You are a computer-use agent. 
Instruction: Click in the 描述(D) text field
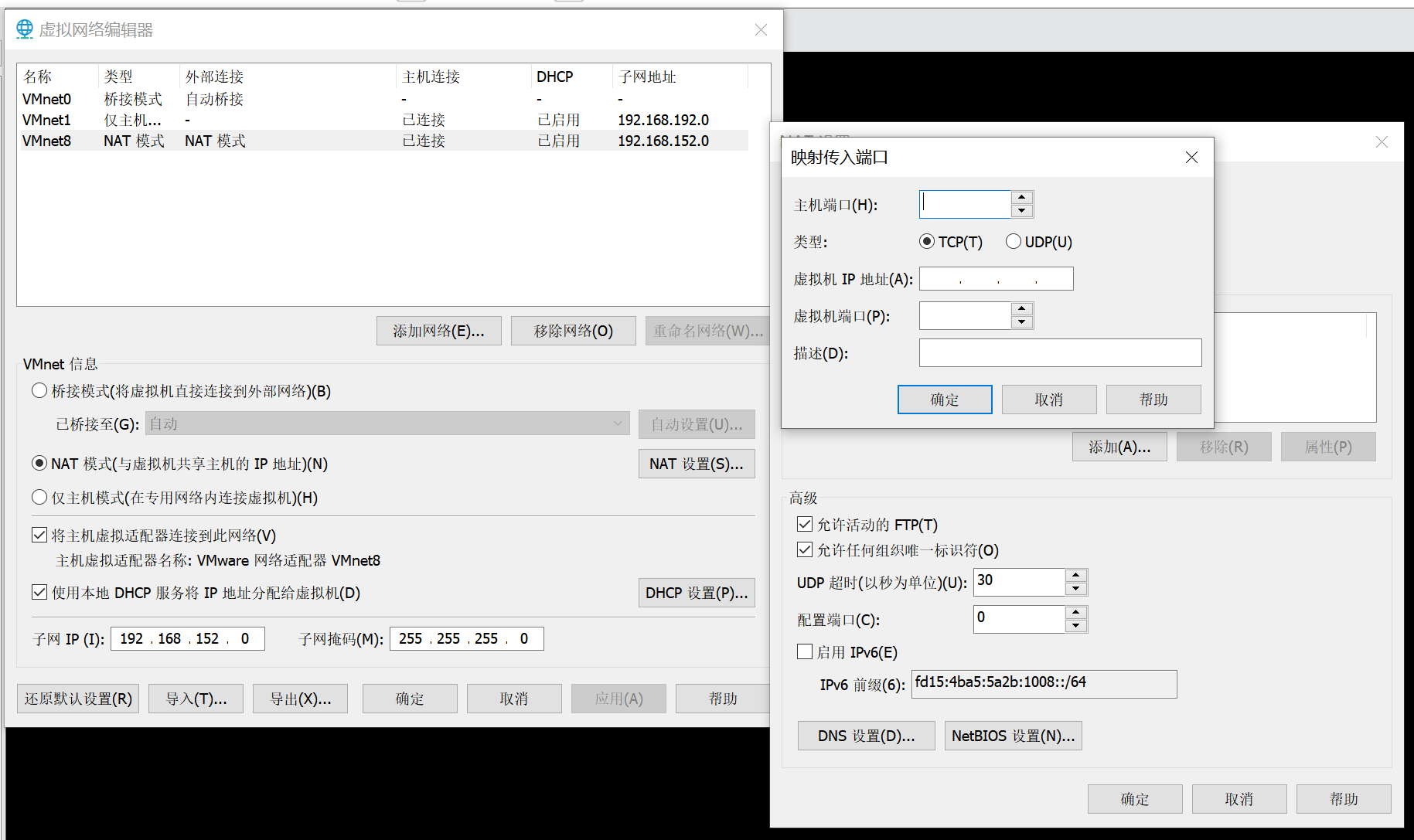point(1060,352)
